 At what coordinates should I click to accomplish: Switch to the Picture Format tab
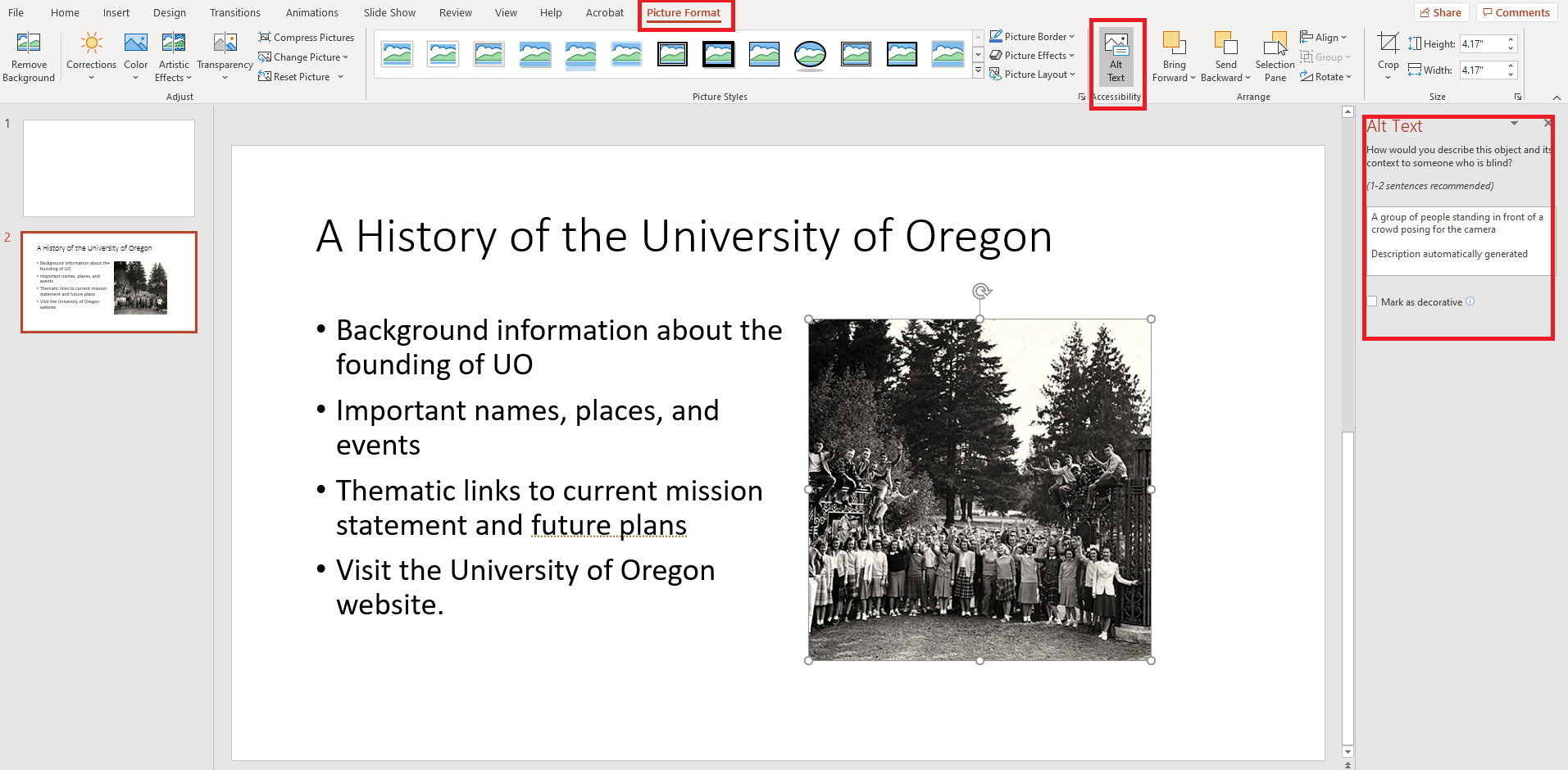[685, 12]
